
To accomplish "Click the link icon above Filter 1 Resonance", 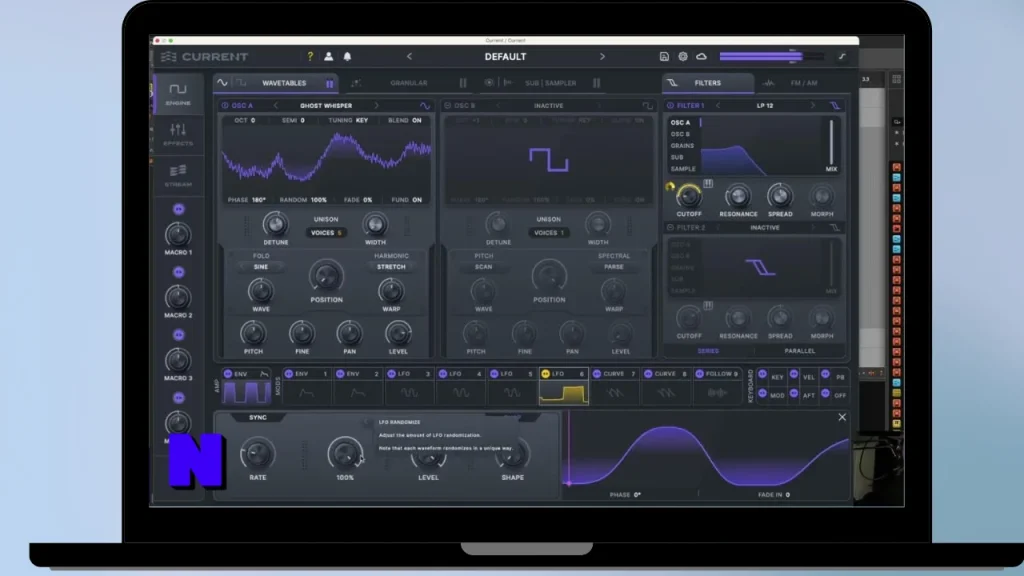I will 708,184.
